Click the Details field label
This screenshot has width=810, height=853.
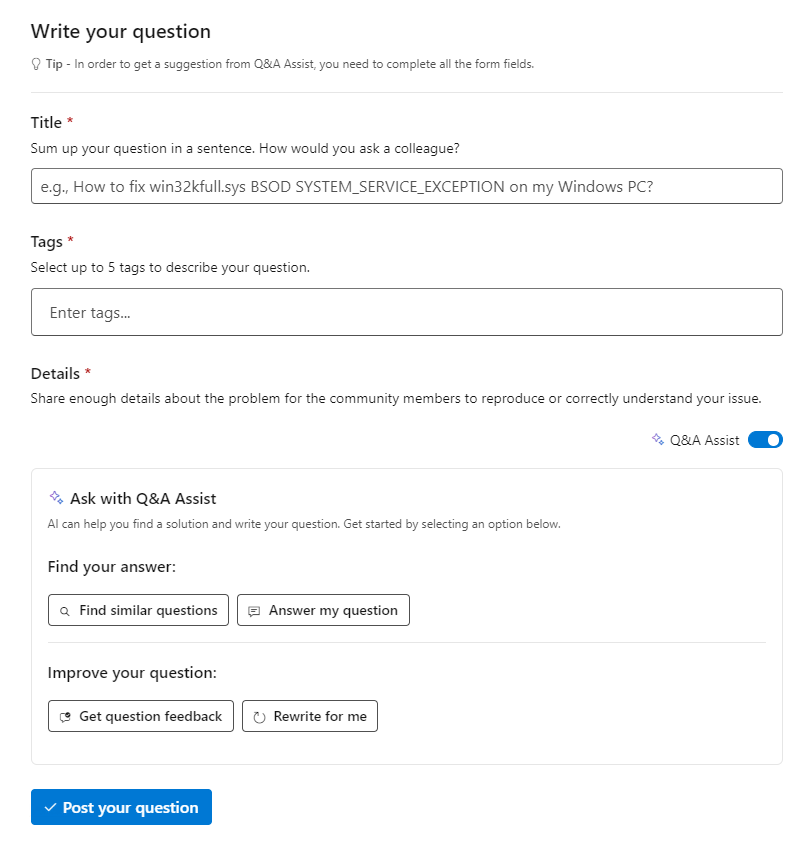pyautogui.click(x=55, y=373)
